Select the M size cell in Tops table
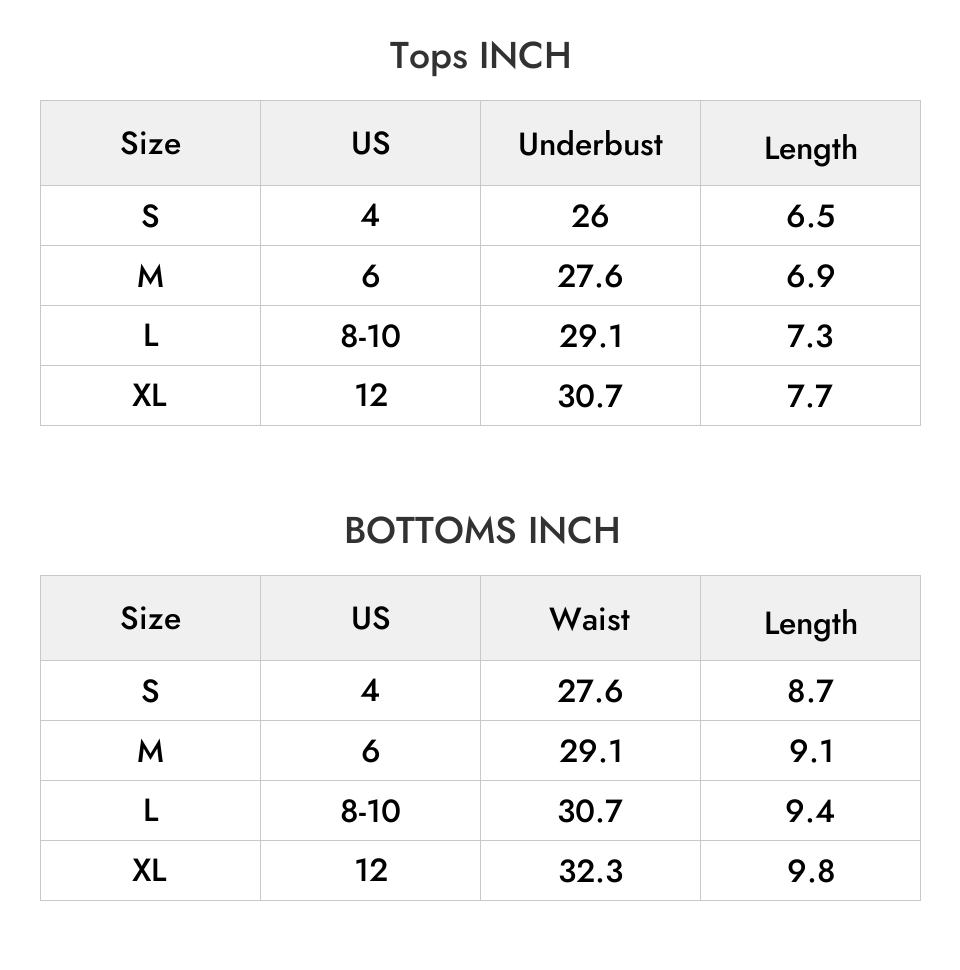Image resolution: width=960 pixels, height=970 pixels. point(150,276)
